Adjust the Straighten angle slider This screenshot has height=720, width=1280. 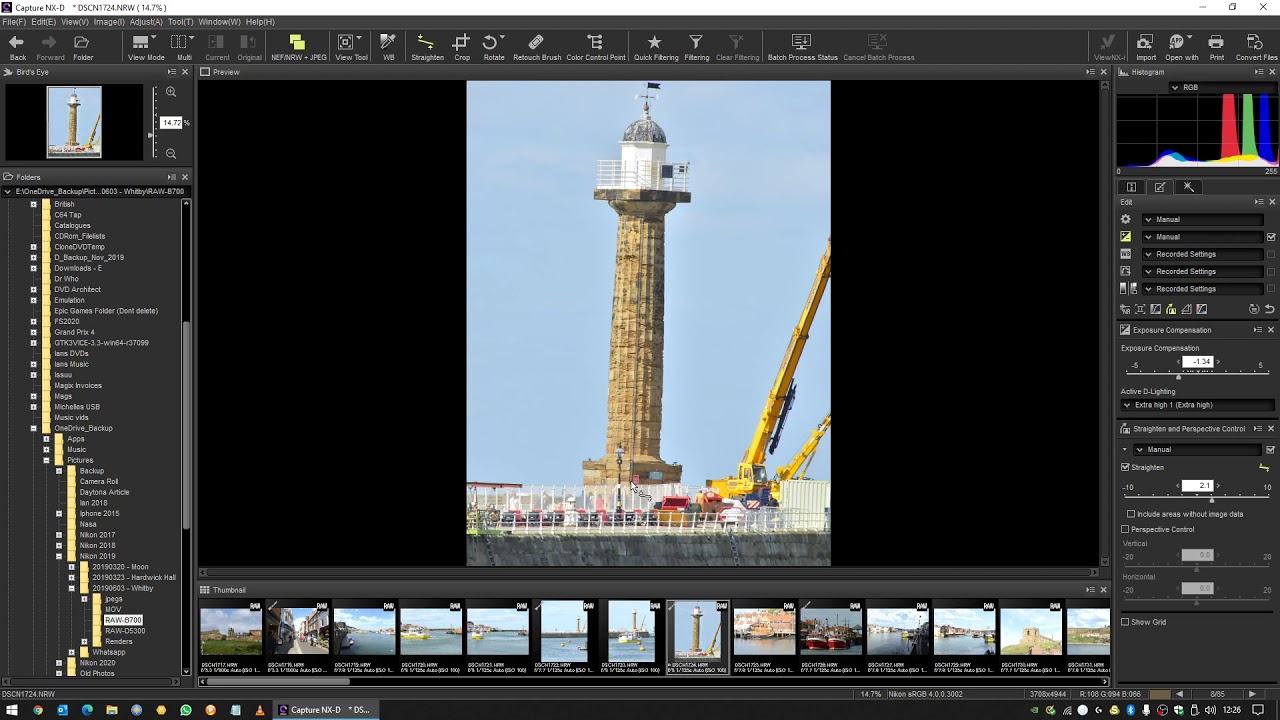1197,498
